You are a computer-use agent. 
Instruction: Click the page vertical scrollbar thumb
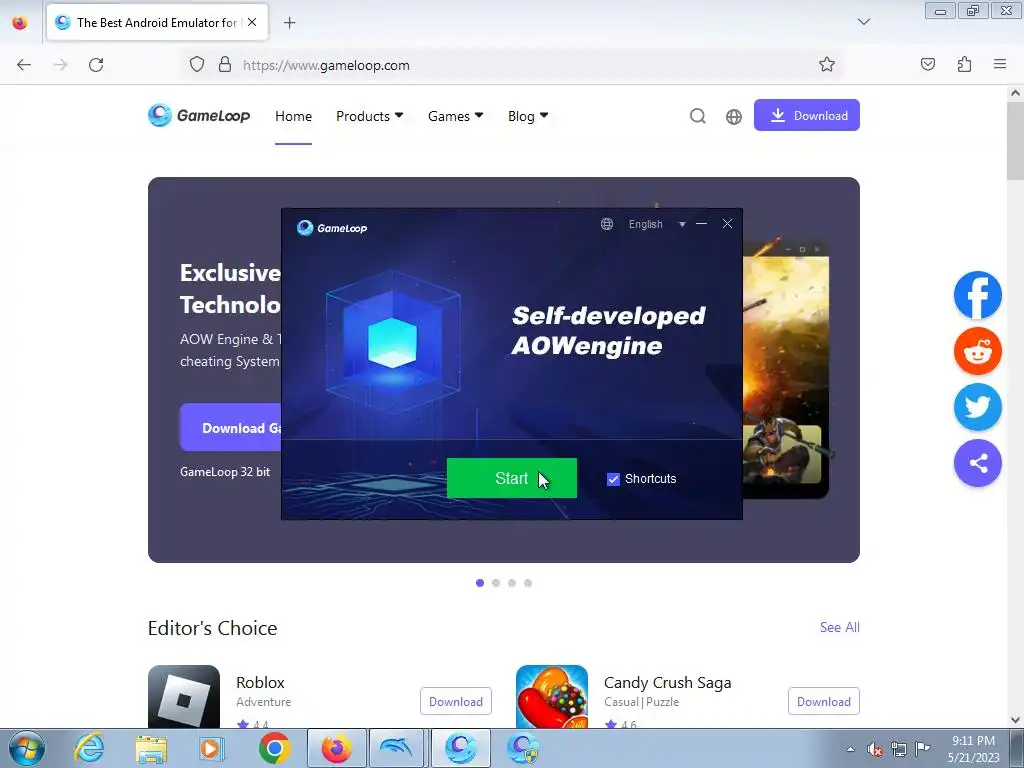tap(1016, 140)
